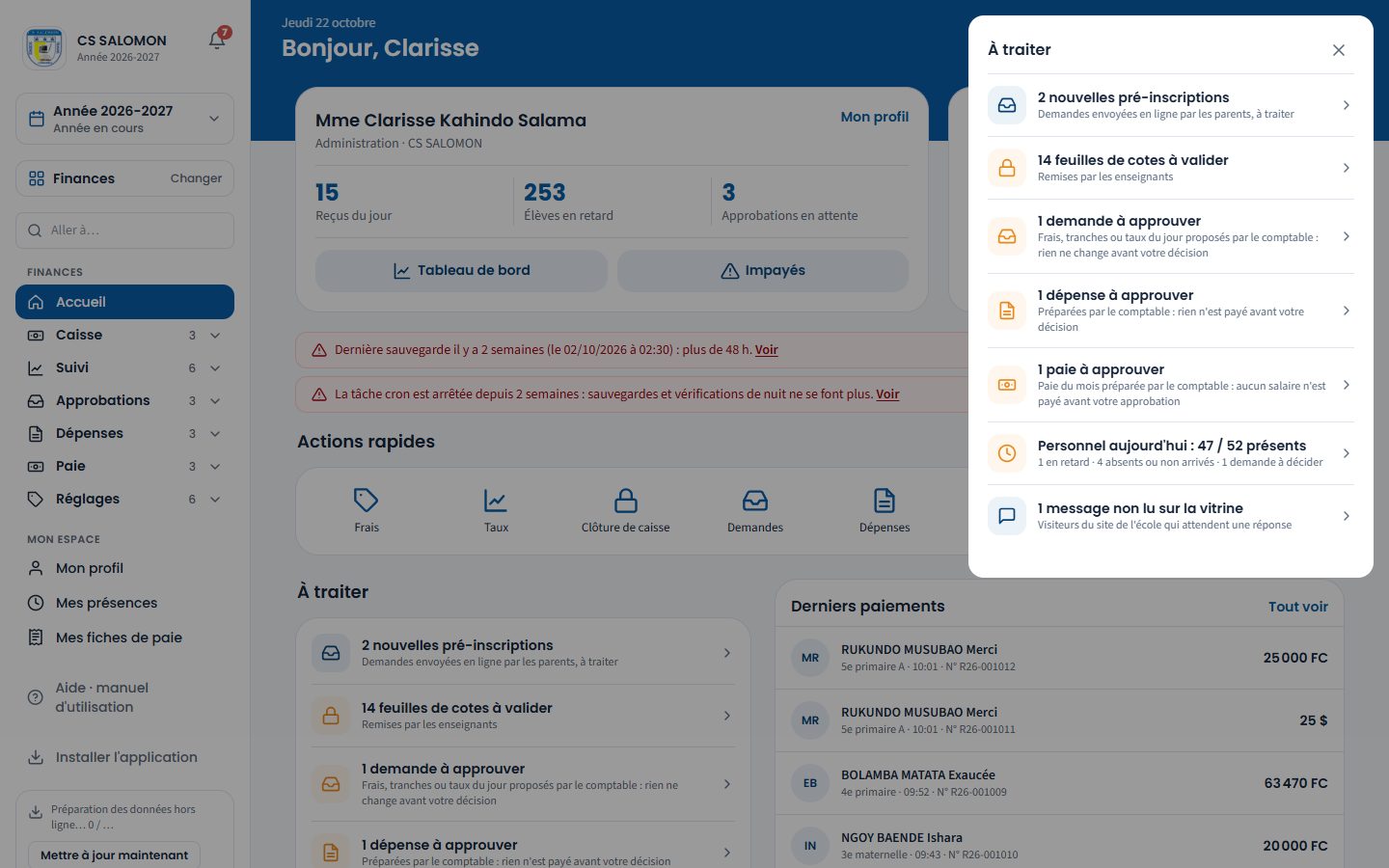
Task: Click Voir link on the cron warning
Action: [887, 394]
